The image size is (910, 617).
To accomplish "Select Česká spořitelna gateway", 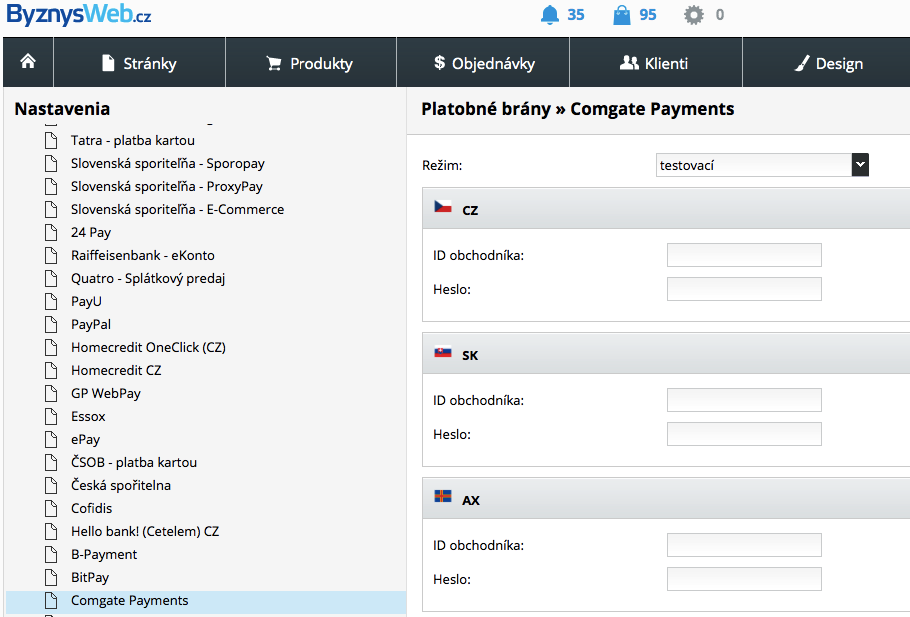I will (x=121, y=485).
